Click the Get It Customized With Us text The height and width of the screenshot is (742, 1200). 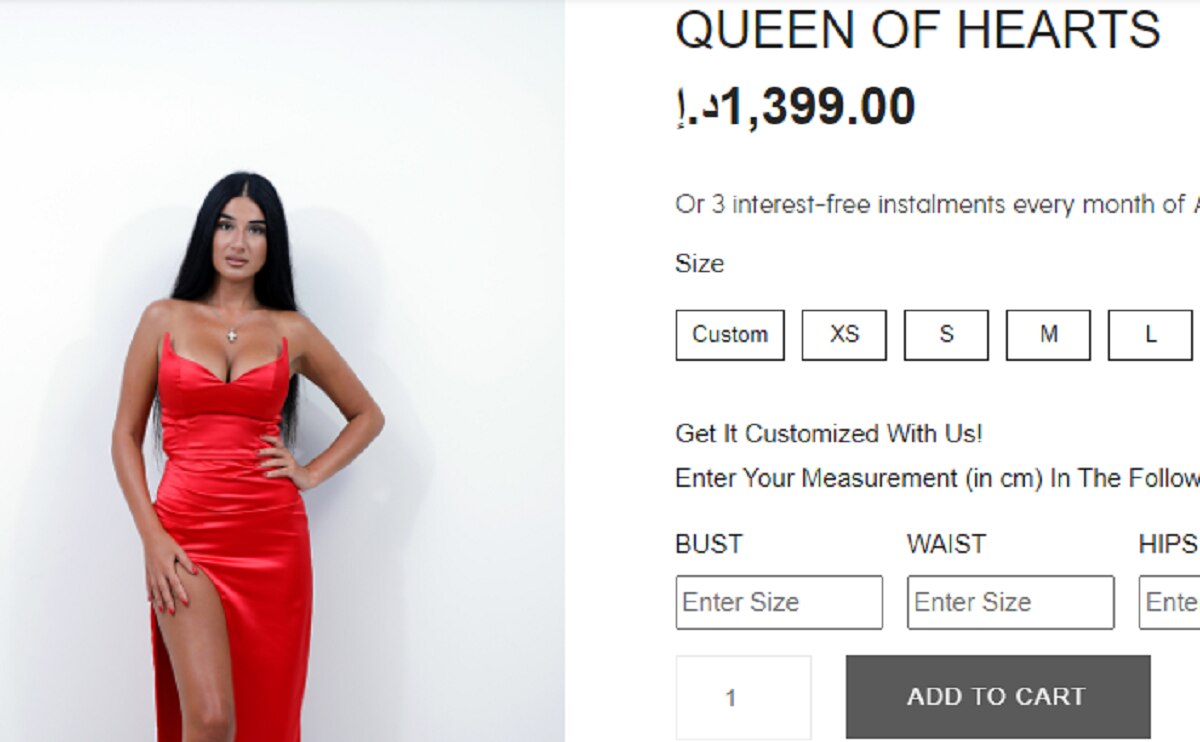point(829,434)
